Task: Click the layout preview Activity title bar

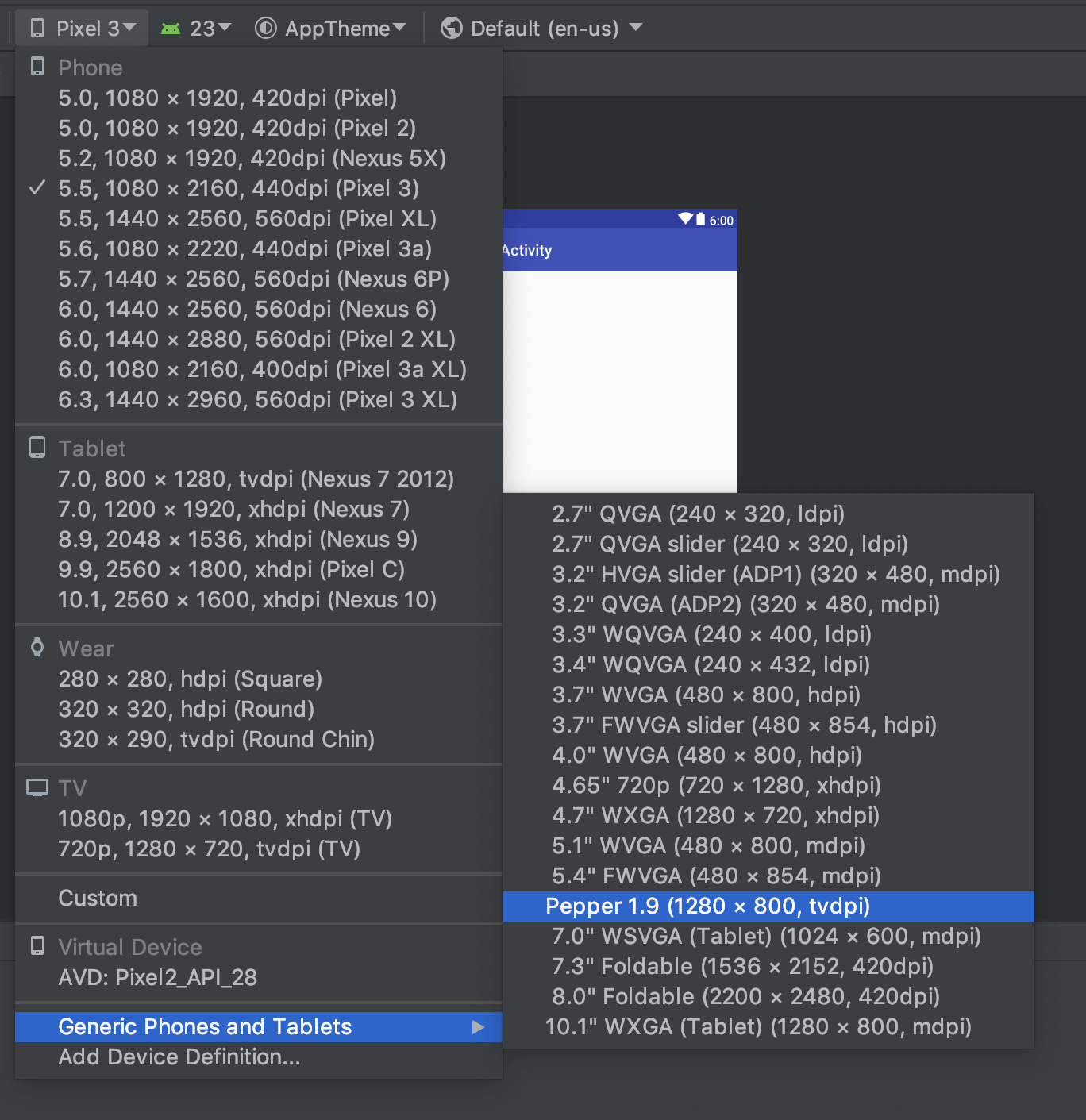Action: pos(619,250)
